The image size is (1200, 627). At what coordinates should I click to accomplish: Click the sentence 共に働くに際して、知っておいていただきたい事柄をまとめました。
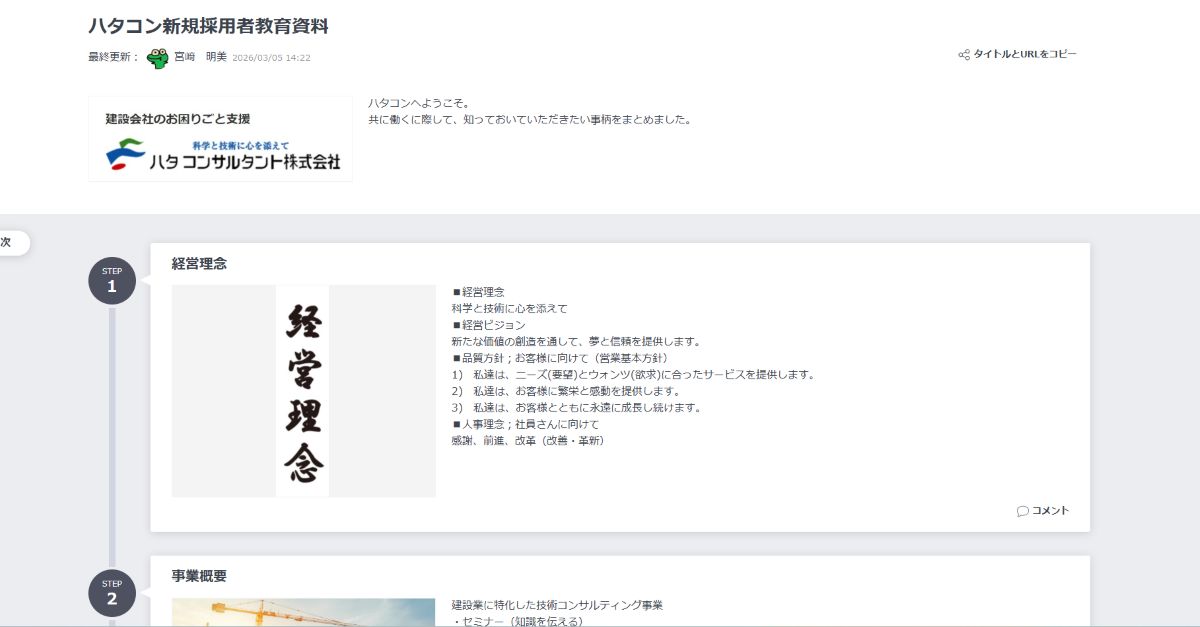coord(530,120)
